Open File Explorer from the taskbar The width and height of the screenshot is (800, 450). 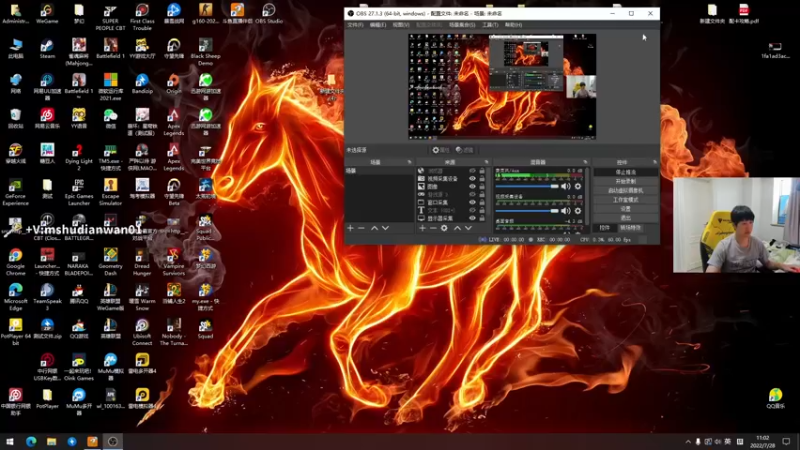coord(51,441)
